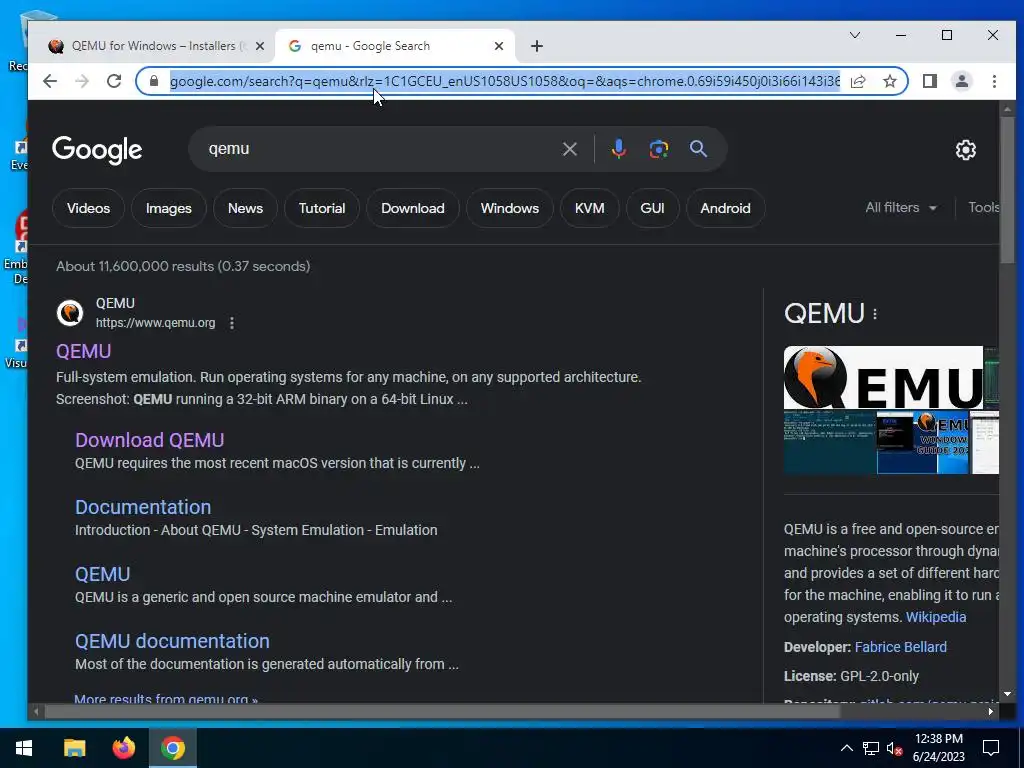This screenshot has height=768, width=1024.
Task: Expand the All filters dropdown
Action: (x=901, y=208)
